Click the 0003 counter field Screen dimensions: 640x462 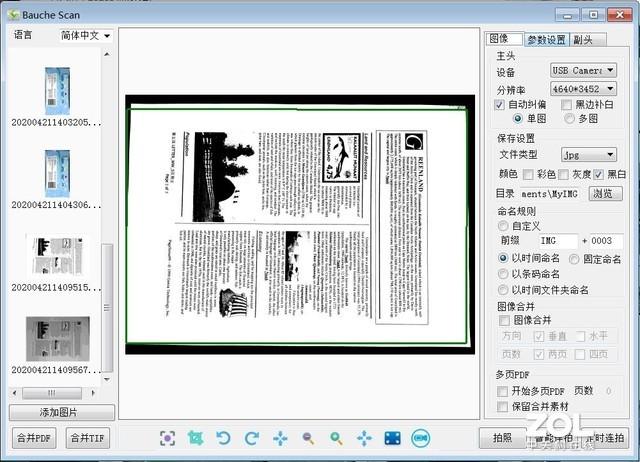(x=606, y=241)
